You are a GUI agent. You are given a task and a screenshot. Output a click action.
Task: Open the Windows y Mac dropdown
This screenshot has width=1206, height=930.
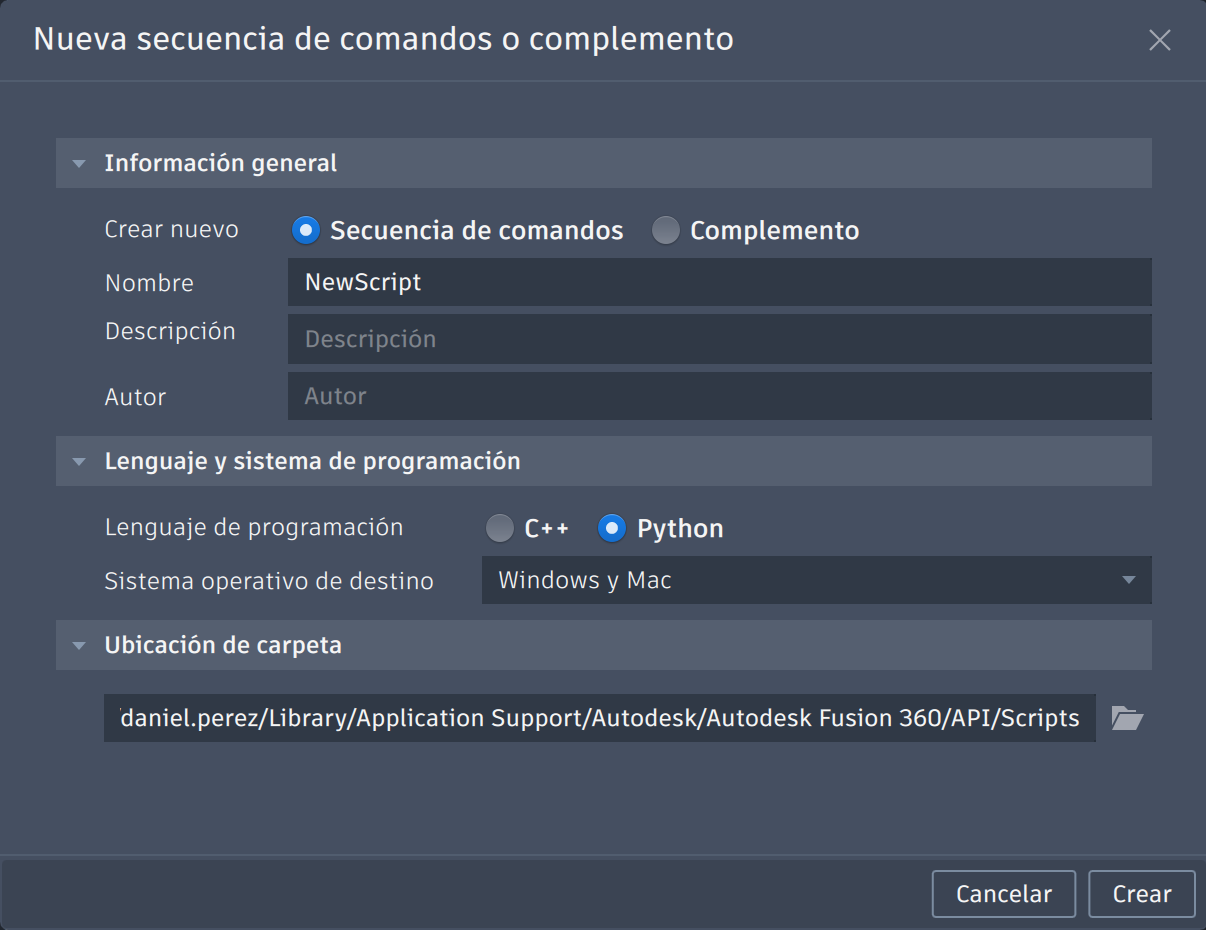[816, 580]
